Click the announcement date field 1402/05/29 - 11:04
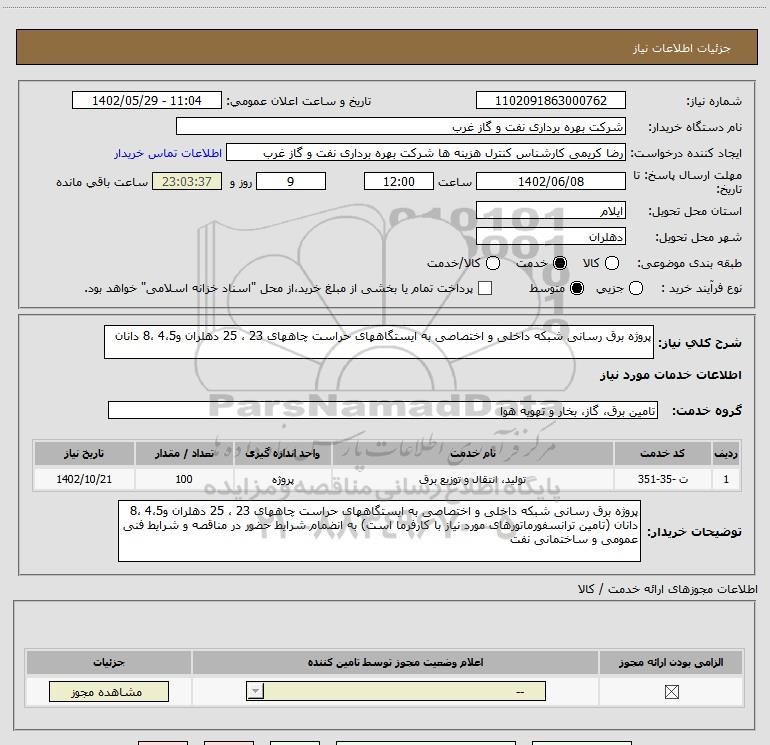The width and height of the screenshot is (770, 745). 147,100
